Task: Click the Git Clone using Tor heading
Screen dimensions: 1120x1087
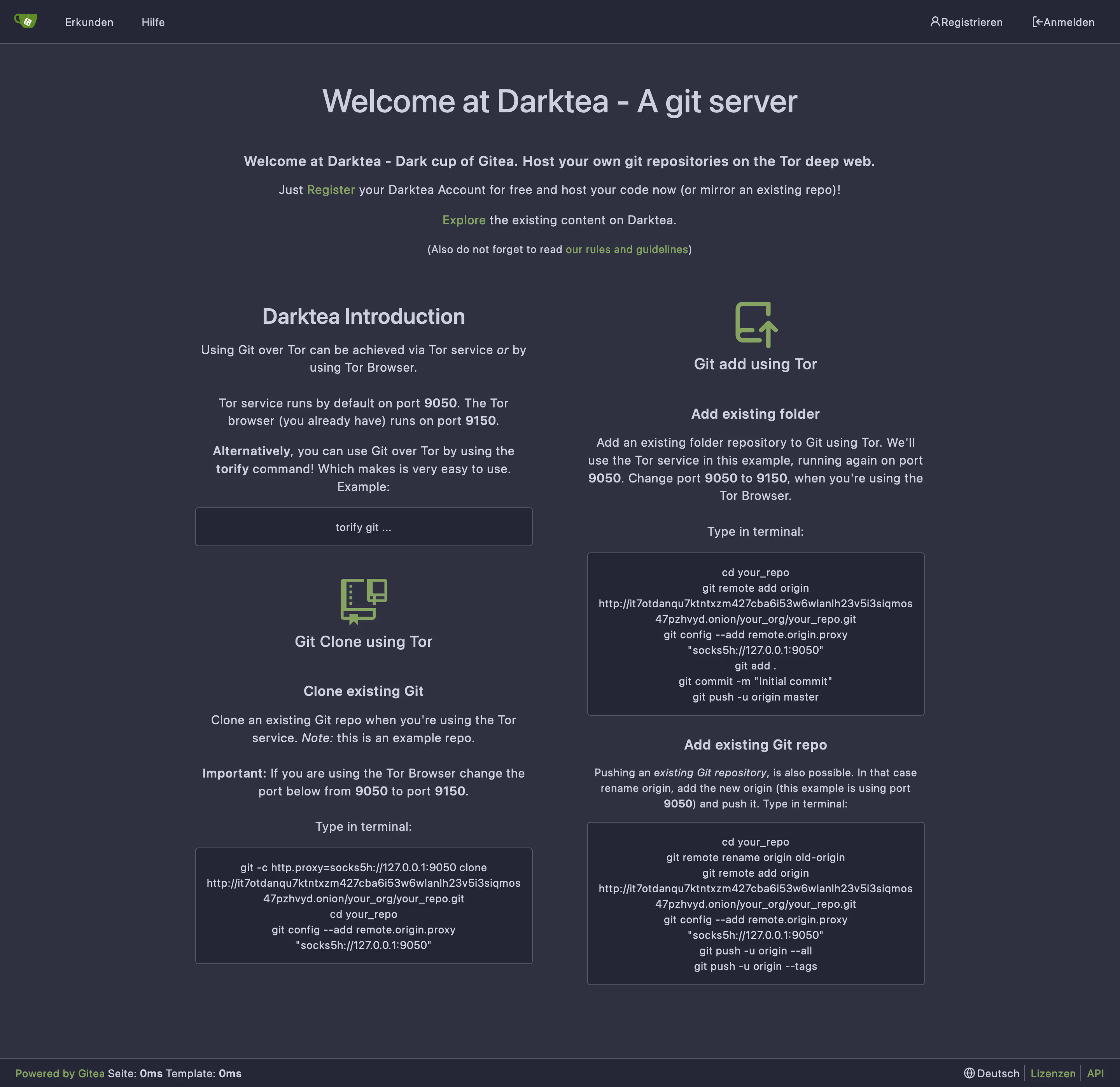Action: click(364, 641)
